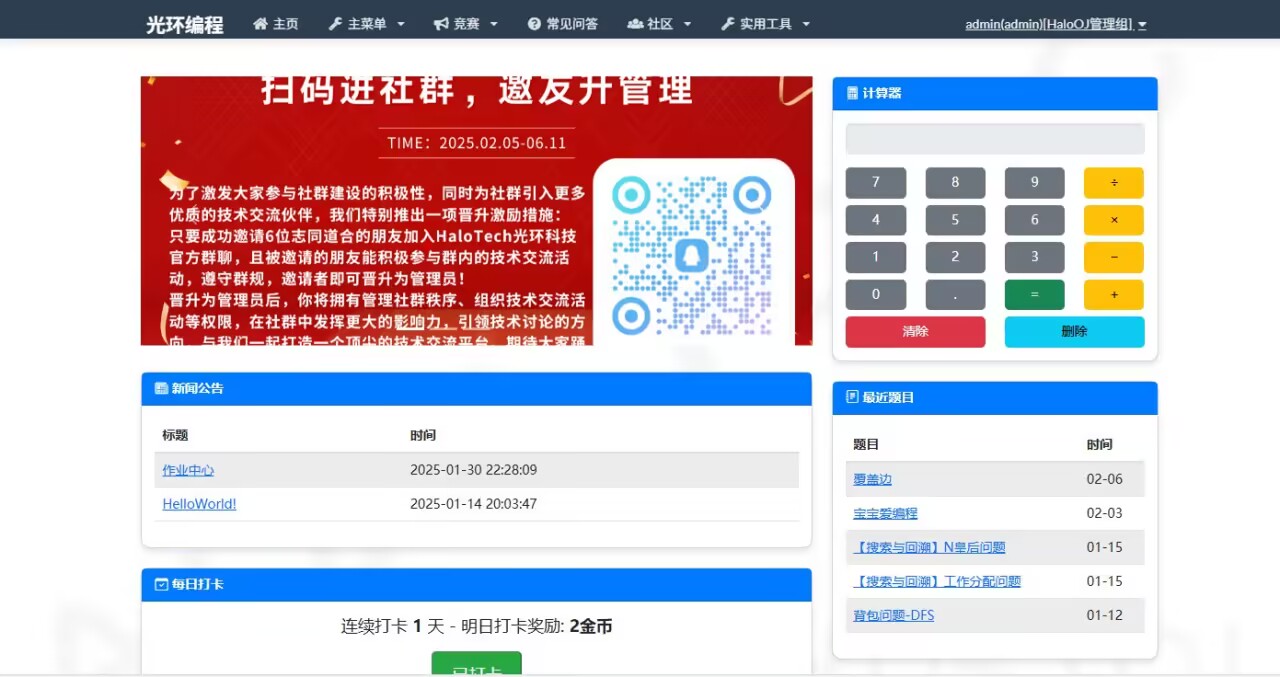The width and height of the screenshot is (1280, 677).
Task: Click calculator digit 4 button
Action: coord(876,220)
